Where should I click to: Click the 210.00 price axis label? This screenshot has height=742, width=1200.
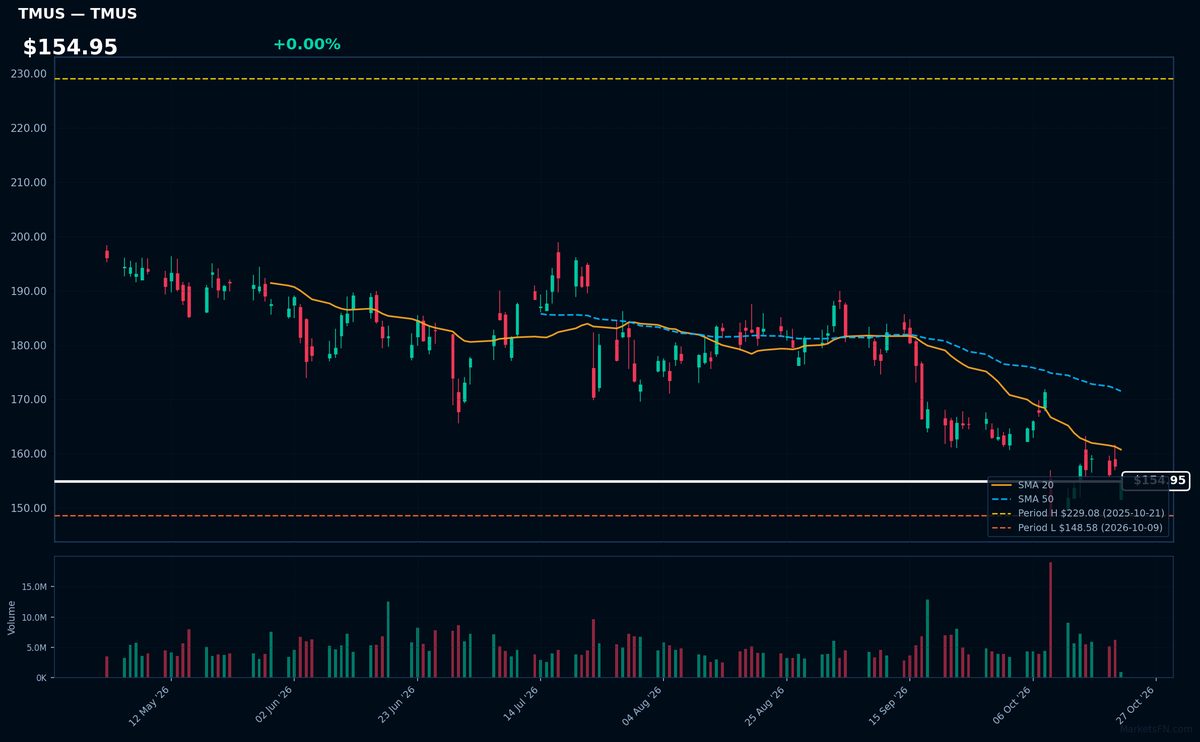click(x=28, y=182)
